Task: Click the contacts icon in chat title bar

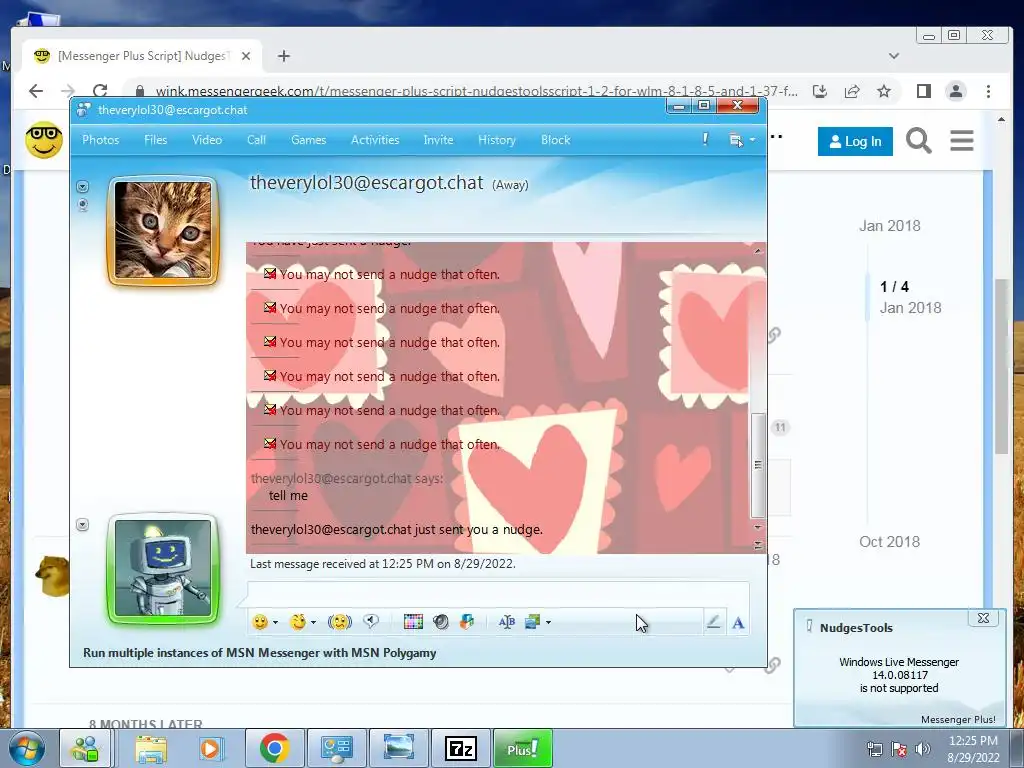Action: tap(83, 110)
